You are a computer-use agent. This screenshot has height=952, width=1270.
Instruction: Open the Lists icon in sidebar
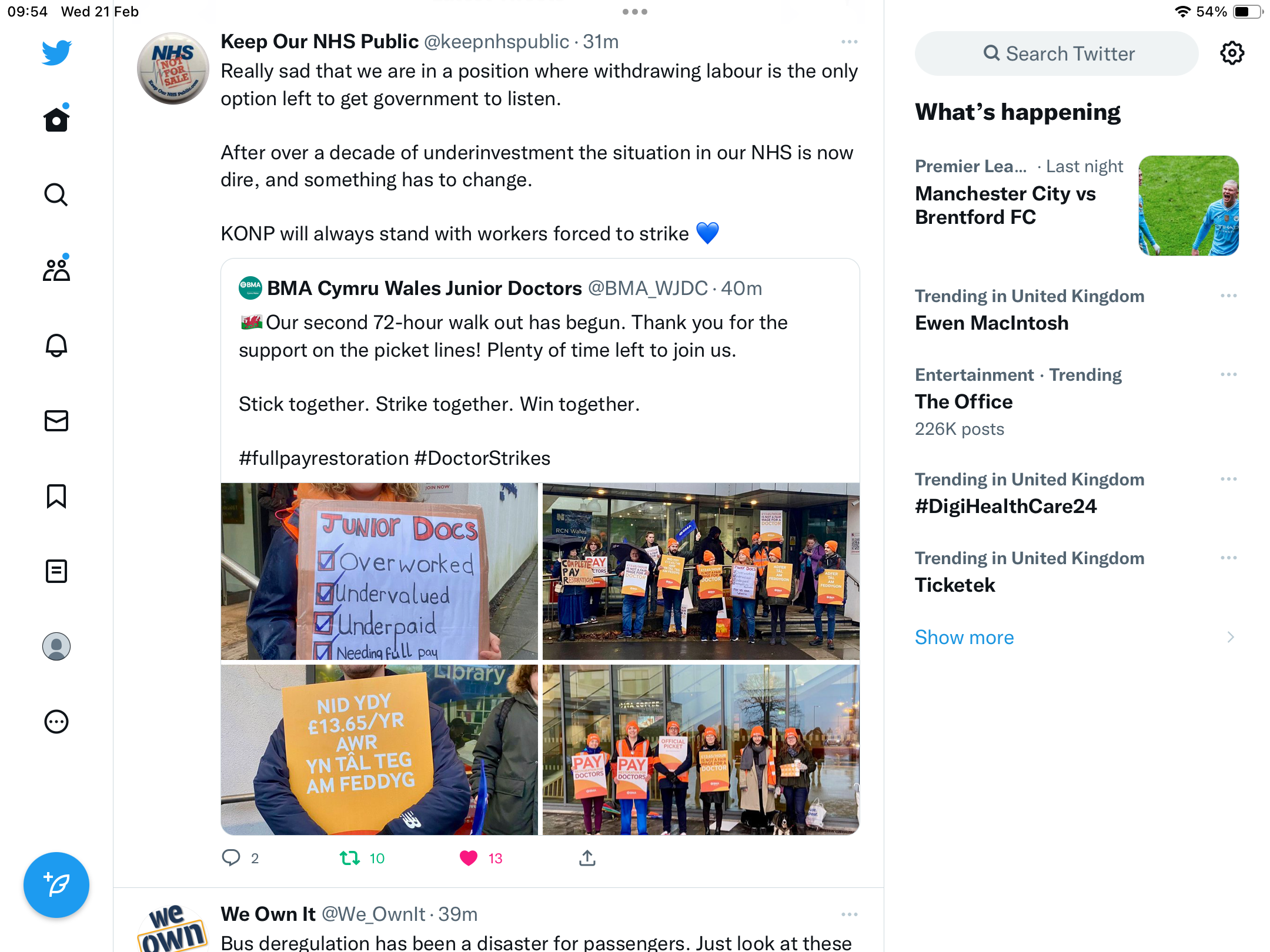tap(56, 571)
